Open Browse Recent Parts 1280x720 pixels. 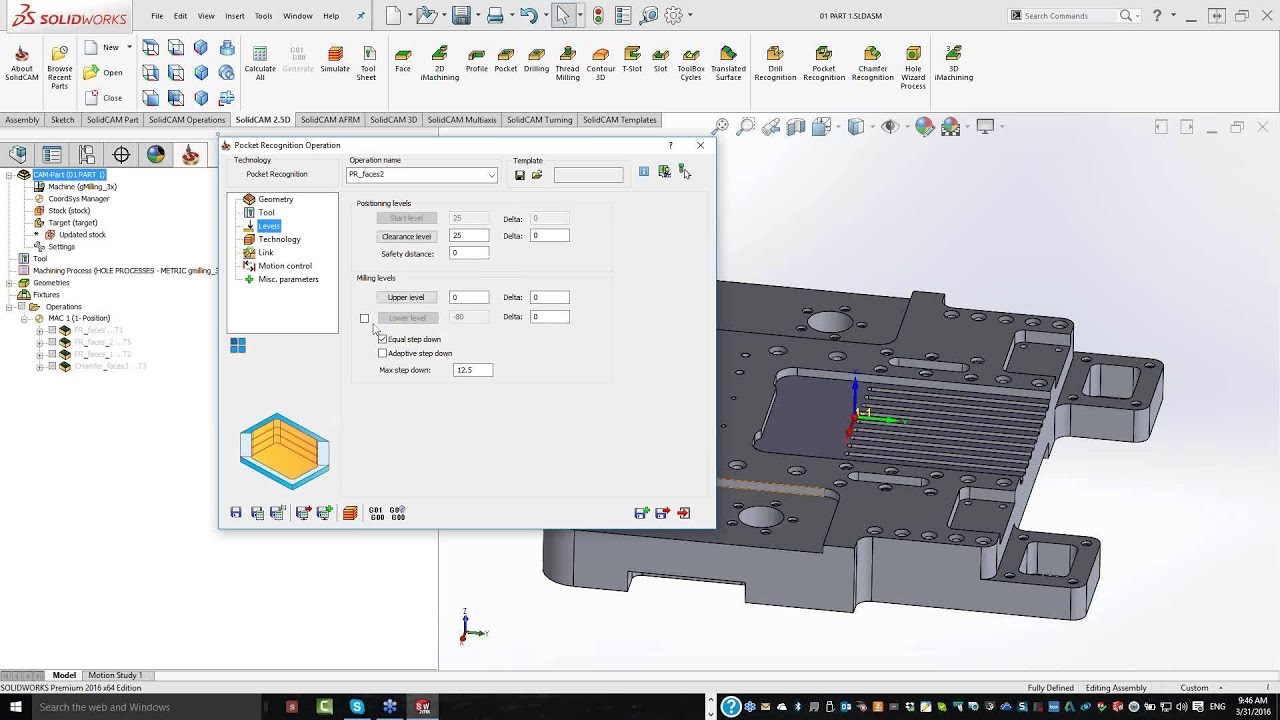[x=59, y=67]
